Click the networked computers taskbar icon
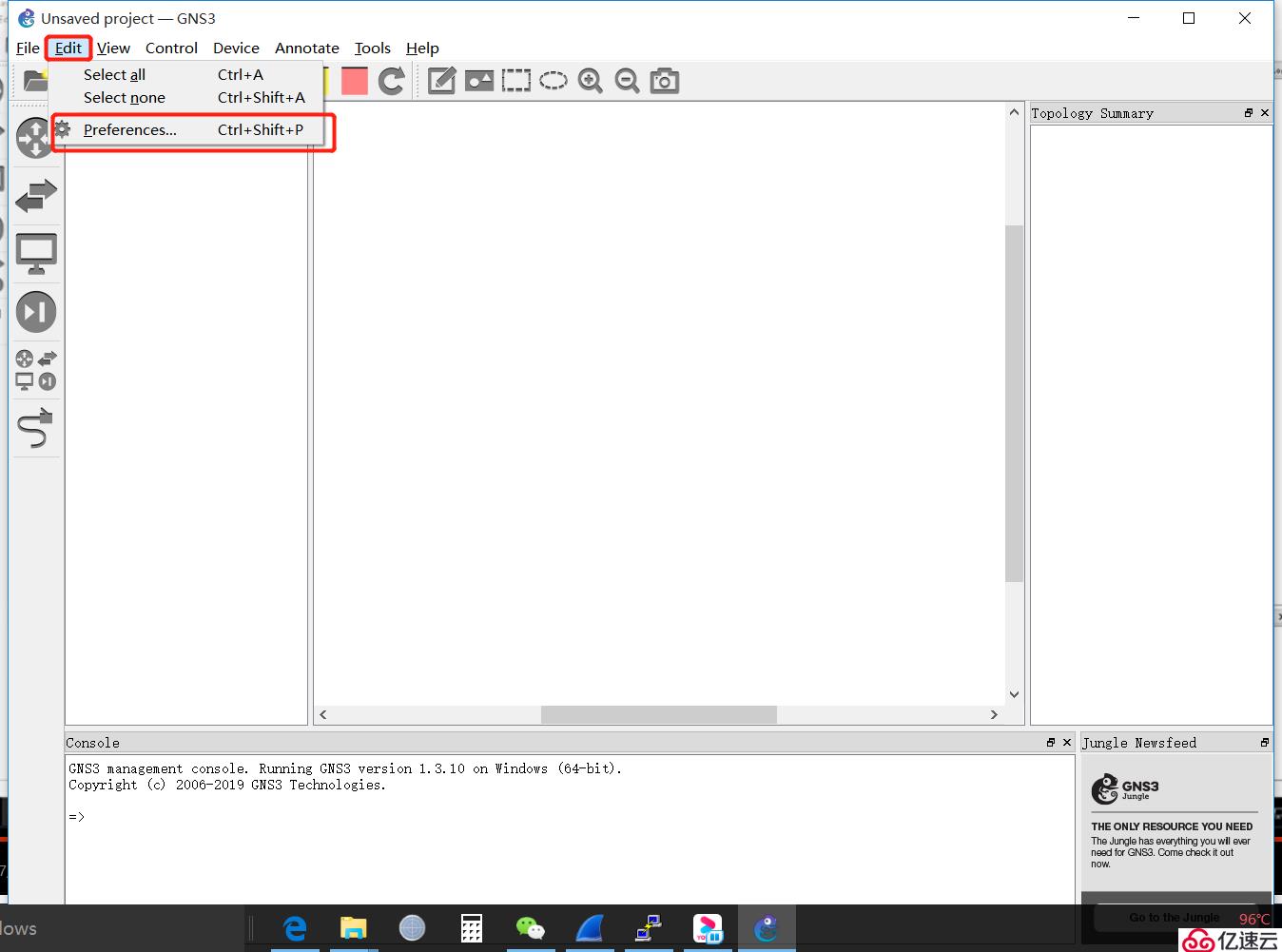The width and height of the screenshot is (1282, 952). [x=649, y=927]
